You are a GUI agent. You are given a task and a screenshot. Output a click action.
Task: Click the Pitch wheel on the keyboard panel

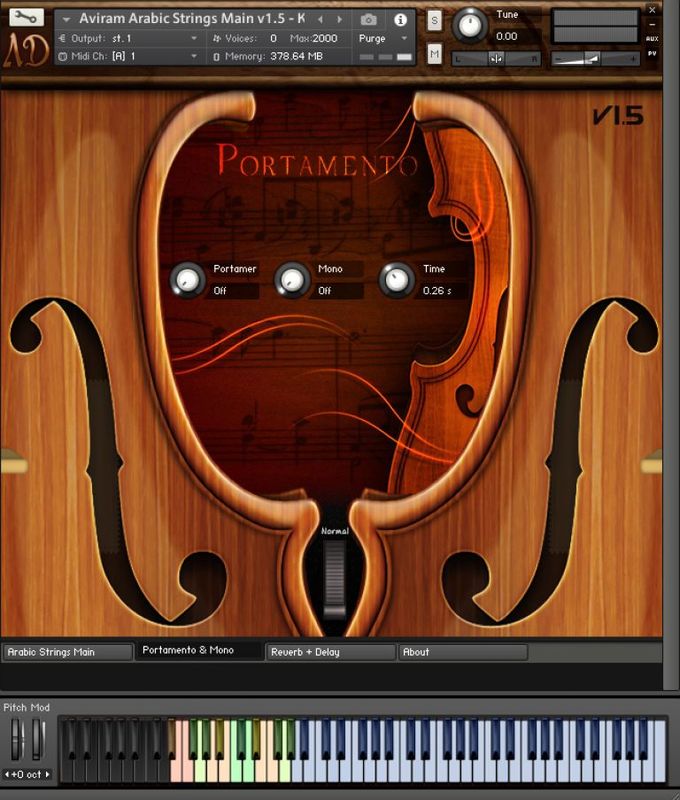click(x=15, y=741)
